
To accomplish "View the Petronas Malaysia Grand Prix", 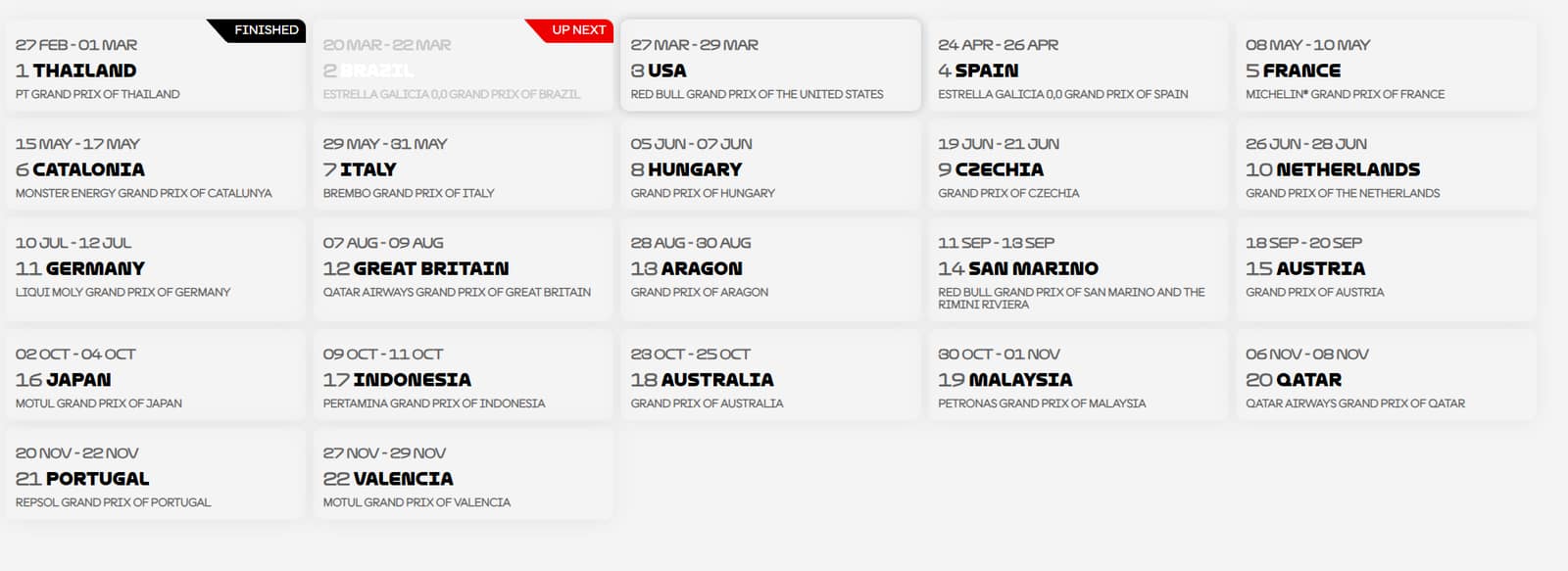I will pos(1078,378).
